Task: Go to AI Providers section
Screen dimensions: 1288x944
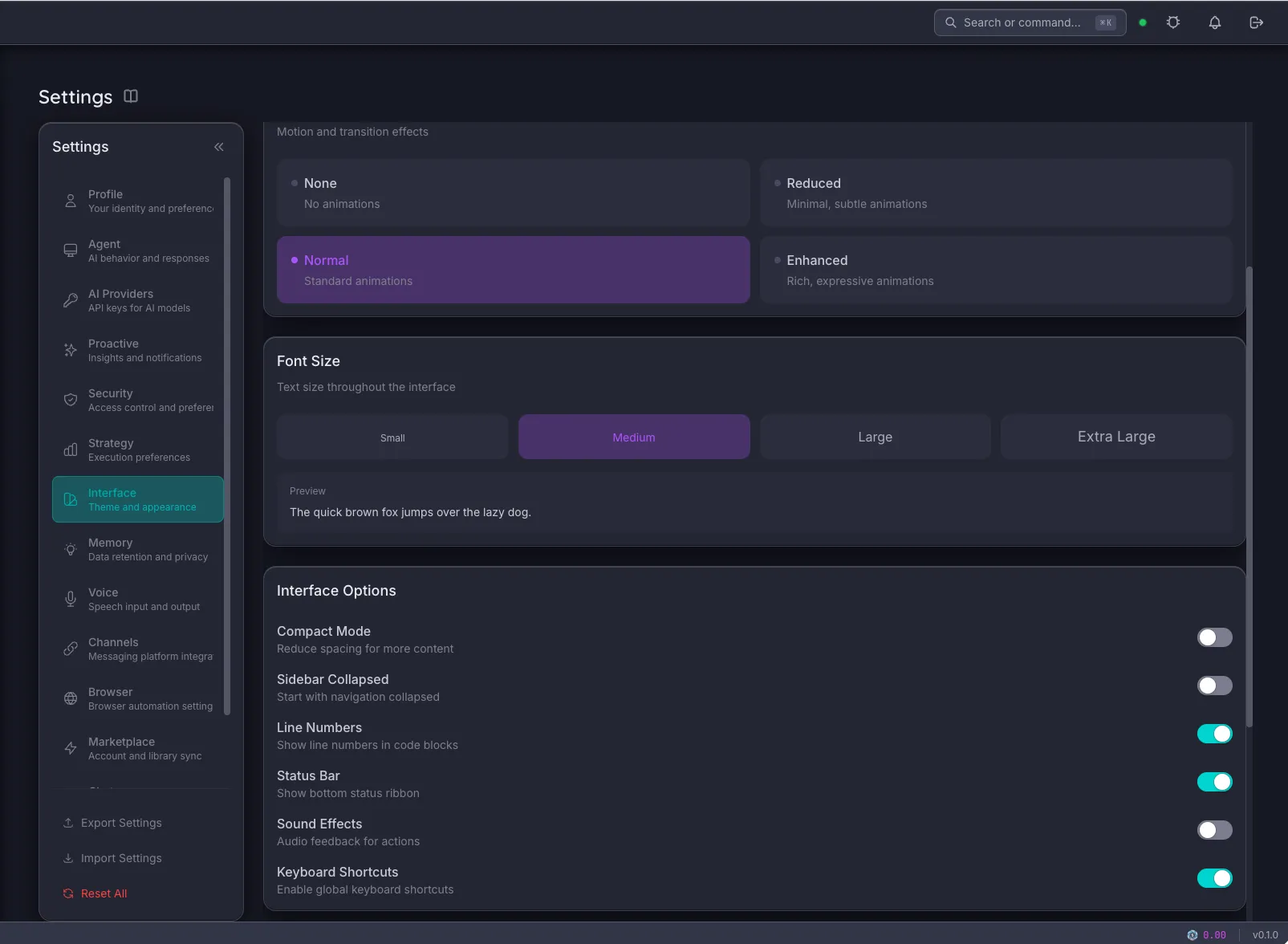Action: pos(138,300)
